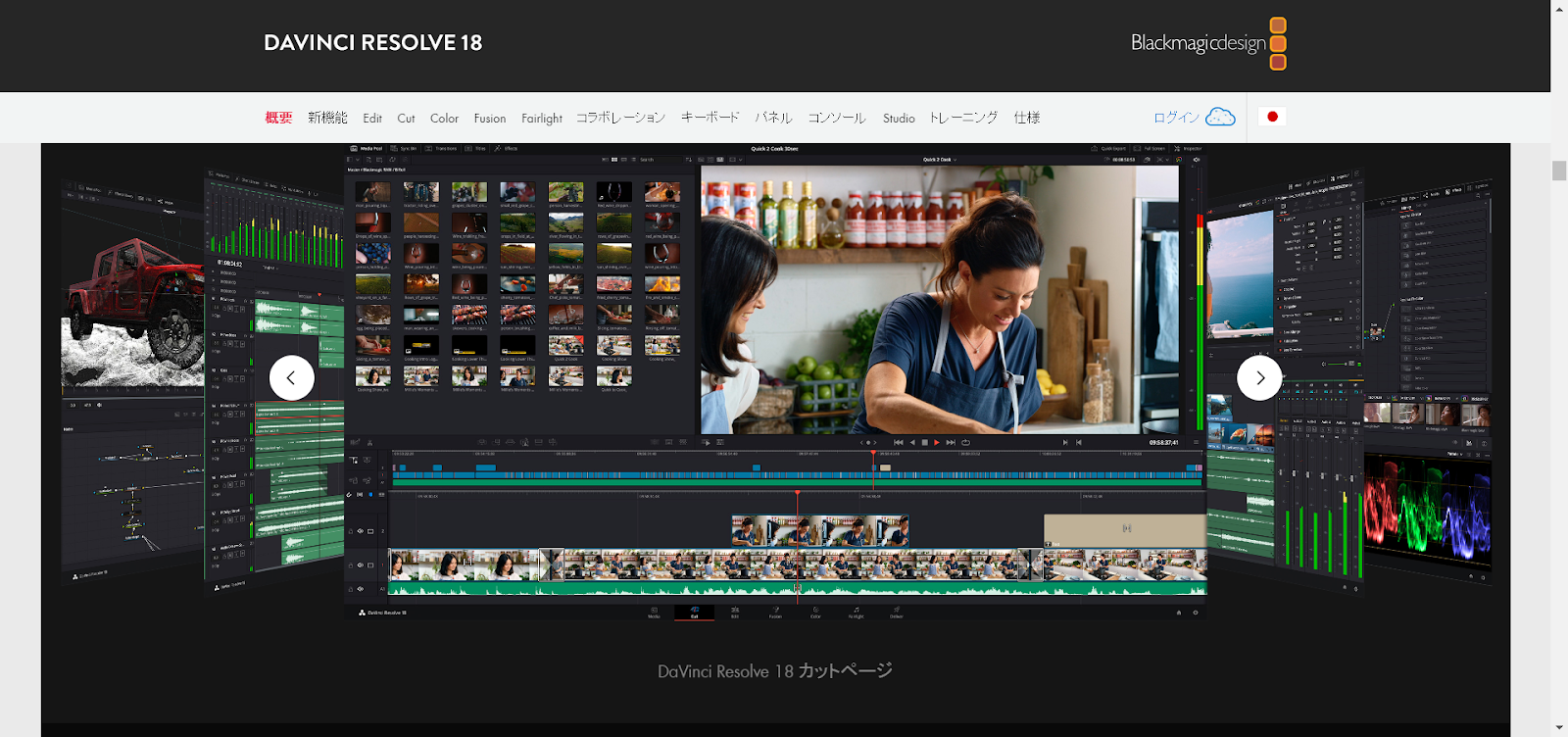The width and height of the screenshot is (1568, 737).
Task: Switch to the Media page icon
Action: coord(654,612)
